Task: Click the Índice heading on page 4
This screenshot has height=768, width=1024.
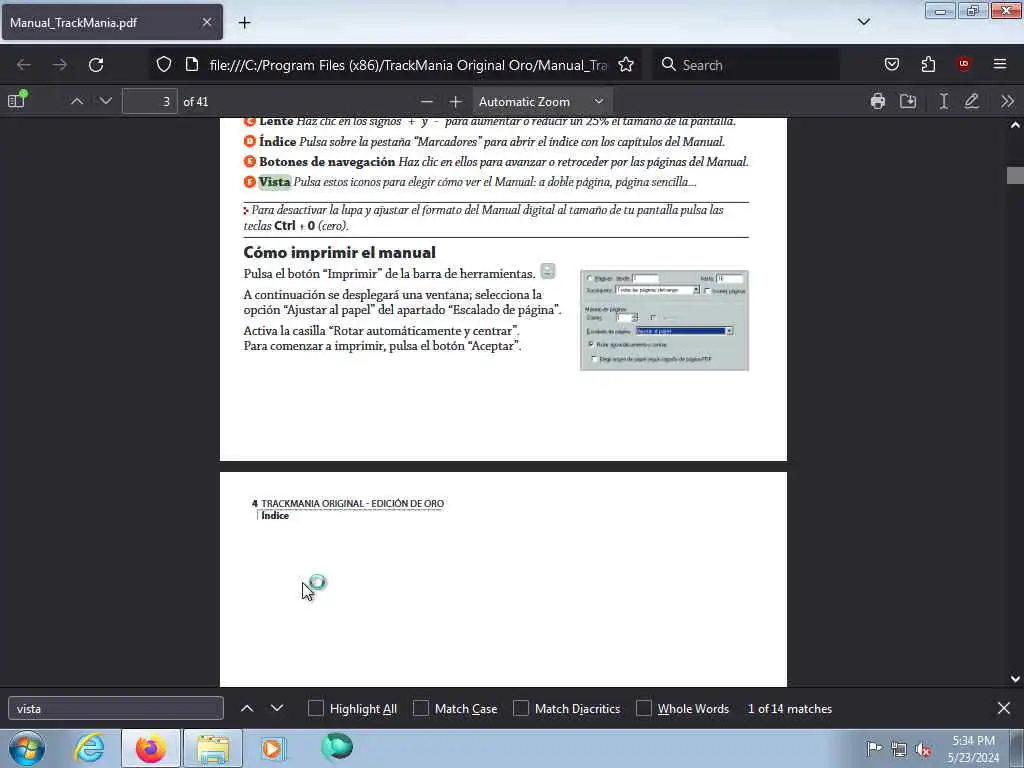Action: (x=275, y=515)
